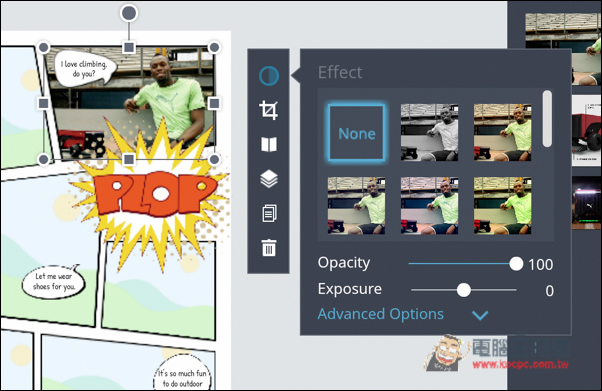602x391 pixels.
Task: Click the Exposure slider knob
Action: point(464,290)
